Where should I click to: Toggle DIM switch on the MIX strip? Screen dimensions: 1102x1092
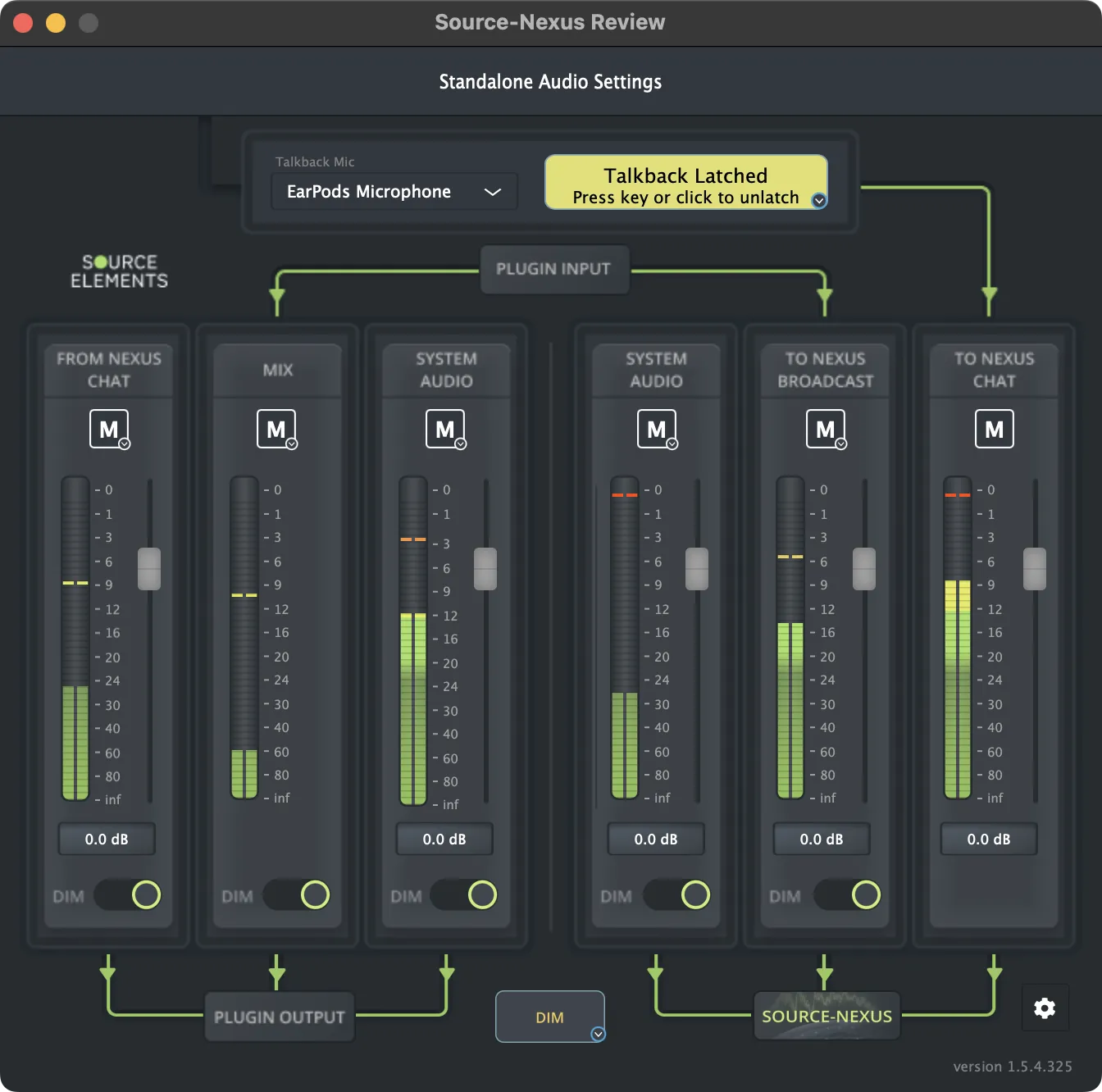coord(296,894)
